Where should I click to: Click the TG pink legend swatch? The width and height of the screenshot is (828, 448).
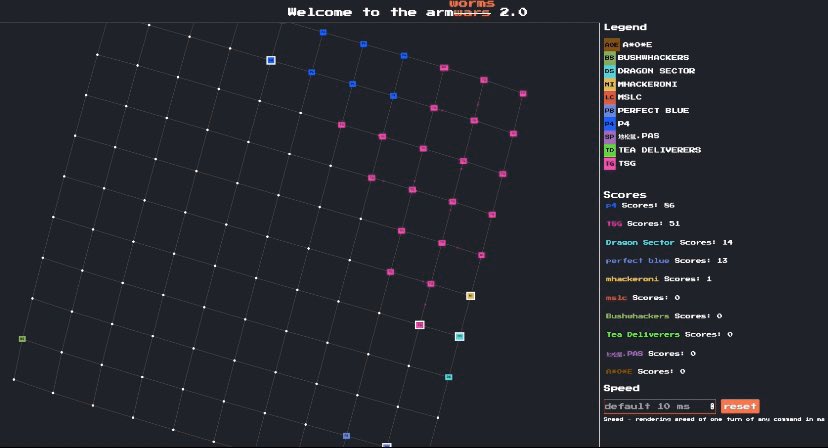[x=610, y=163]
